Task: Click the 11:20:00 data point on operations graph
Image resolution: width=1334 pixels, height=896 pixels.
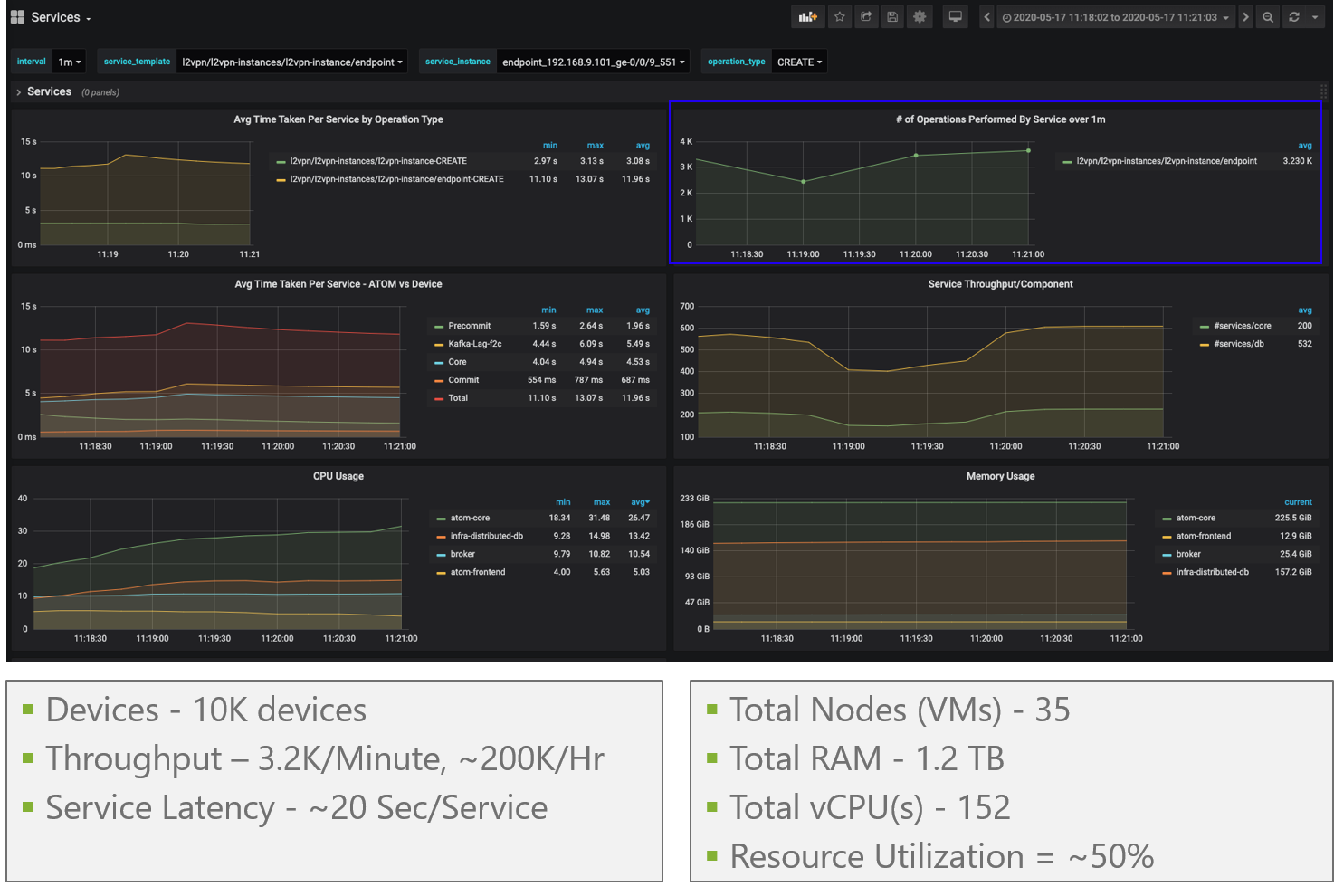Action: pyautogui.click(x=916, y=156)
